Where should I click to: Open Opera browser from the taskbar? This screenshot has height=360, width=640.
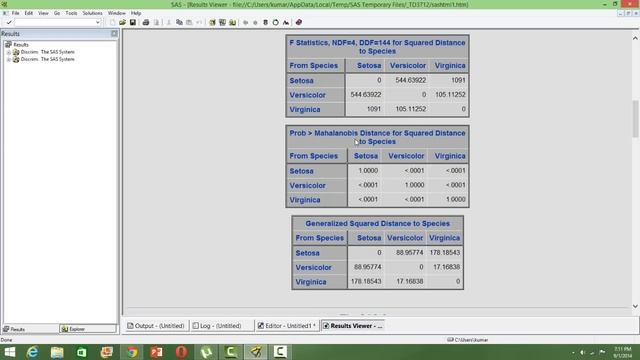(182, 352)
